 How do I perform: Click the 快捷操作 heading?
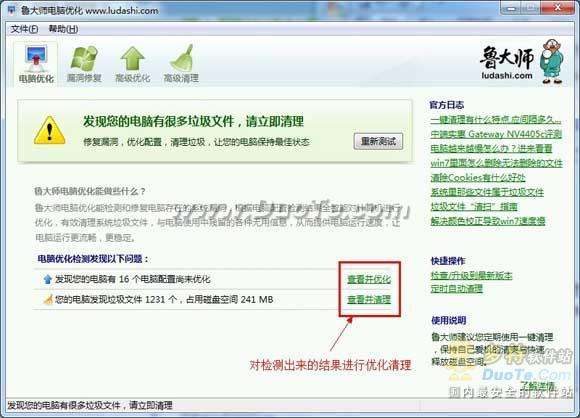tap(448, 261)
